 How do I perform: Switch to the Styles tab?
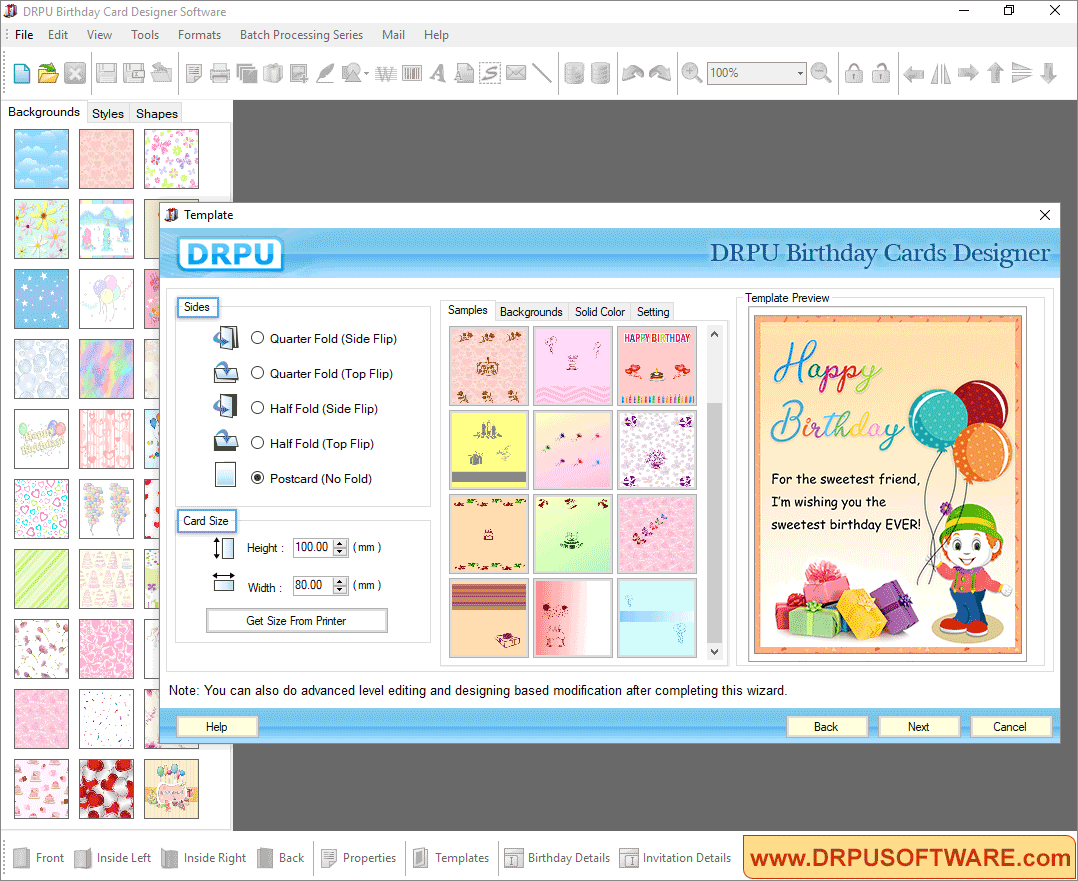[x=108, y=113]
